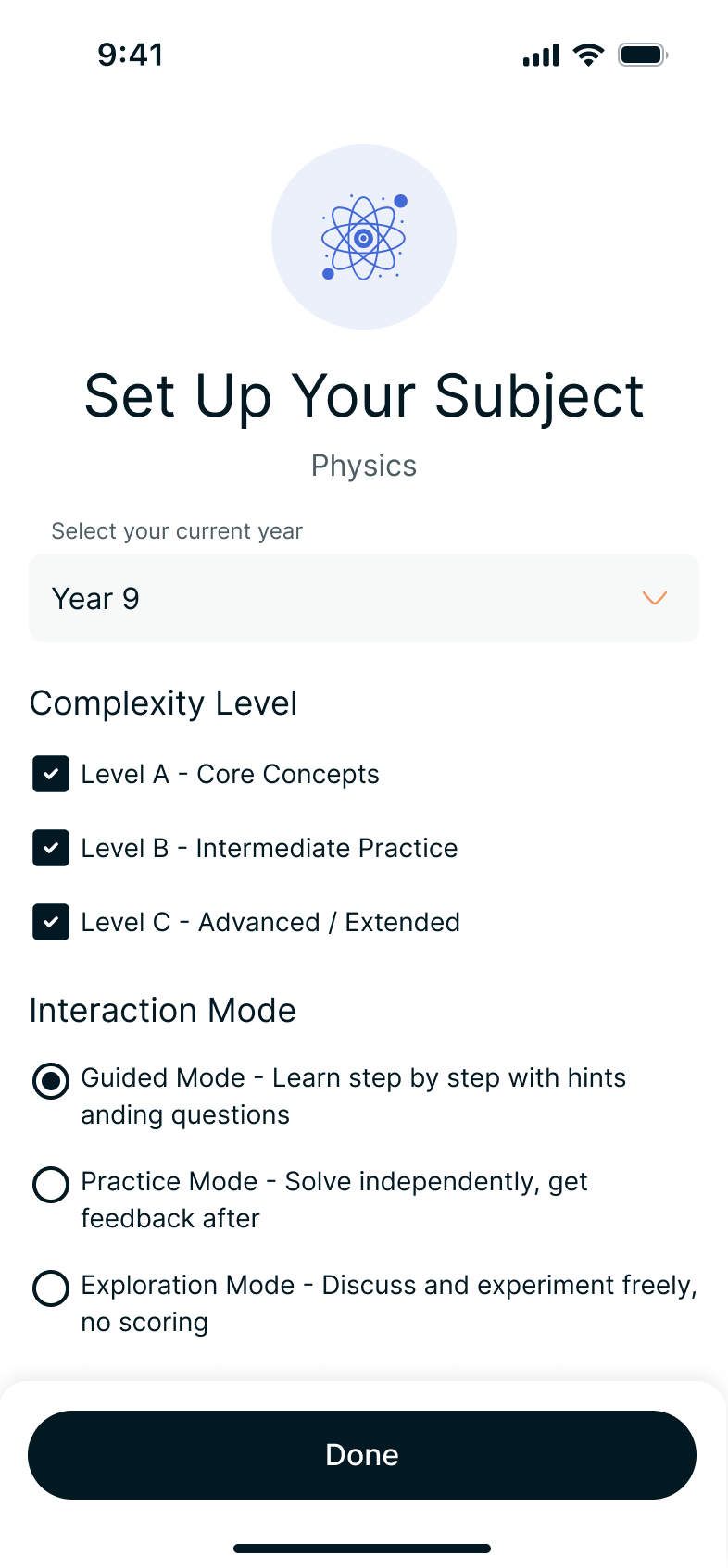Uncheck Level B - Intermediate Practice checkbox

pyautogui.click(x=51, y=848)
